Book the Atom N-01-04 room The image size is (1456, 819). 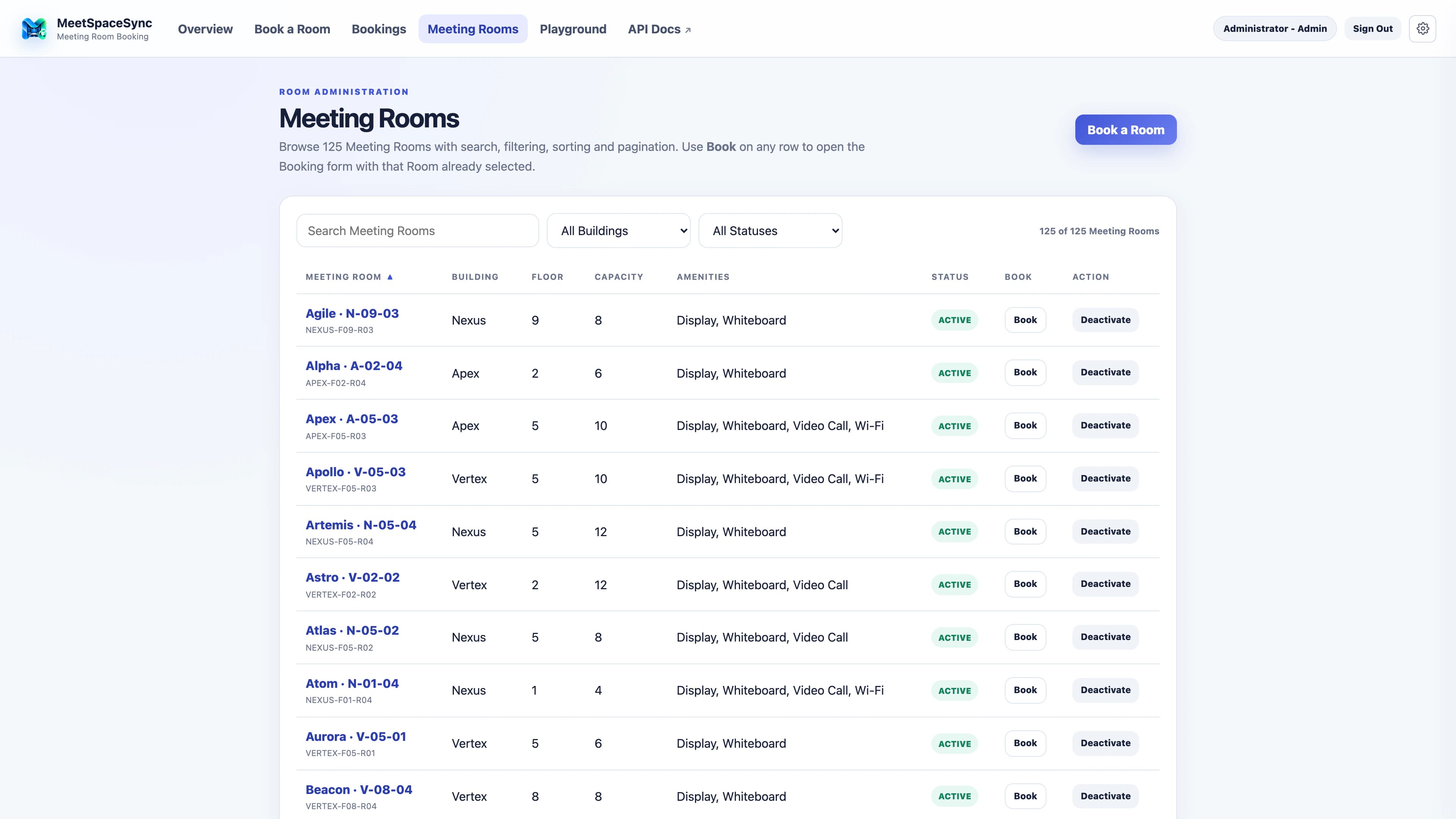click(1025, 690)
